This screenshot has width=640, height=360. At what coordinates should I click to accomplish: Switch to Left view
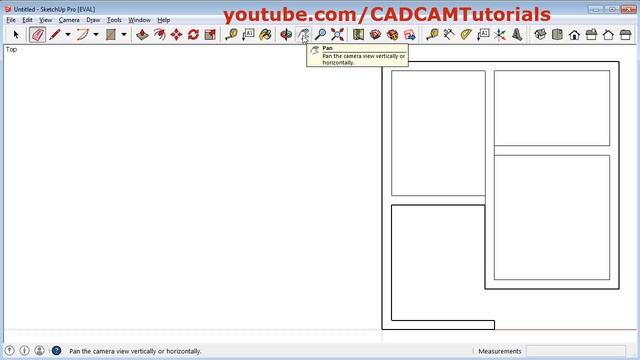click(625, 35)
